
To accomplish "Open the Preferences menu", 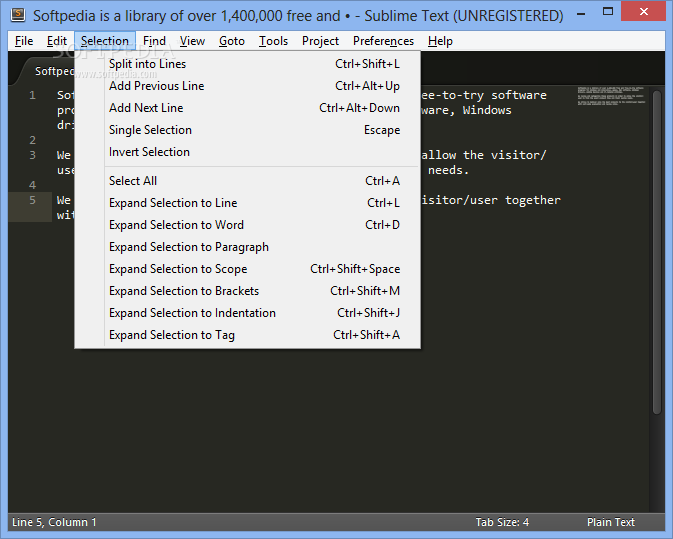I will click(x=383, y=41).
